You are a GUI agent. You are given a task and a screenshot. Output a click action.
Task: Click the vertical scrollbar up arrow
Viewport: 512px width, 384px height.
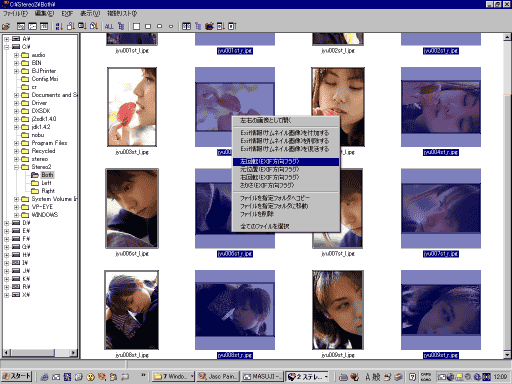coord(507,37)
